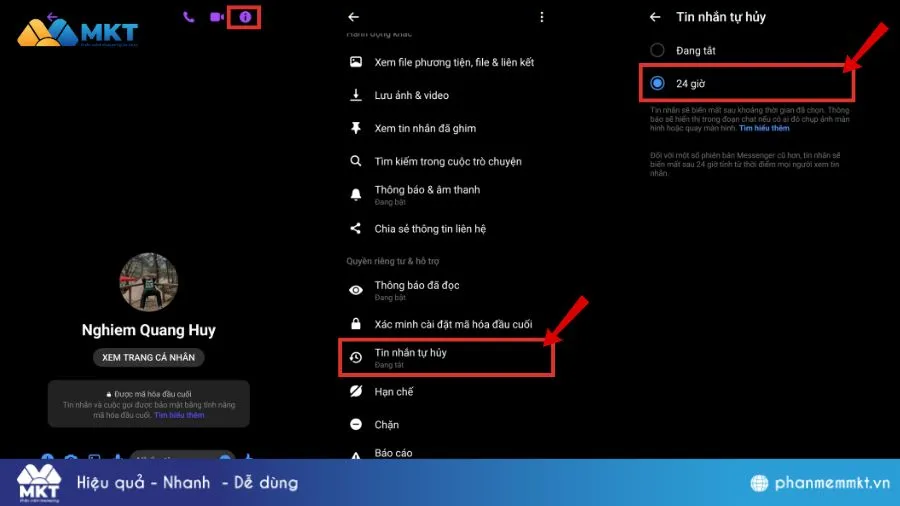Click the restrict icon beside Hạn chế
Screen dimensions: 900x506
pos(356,391)
